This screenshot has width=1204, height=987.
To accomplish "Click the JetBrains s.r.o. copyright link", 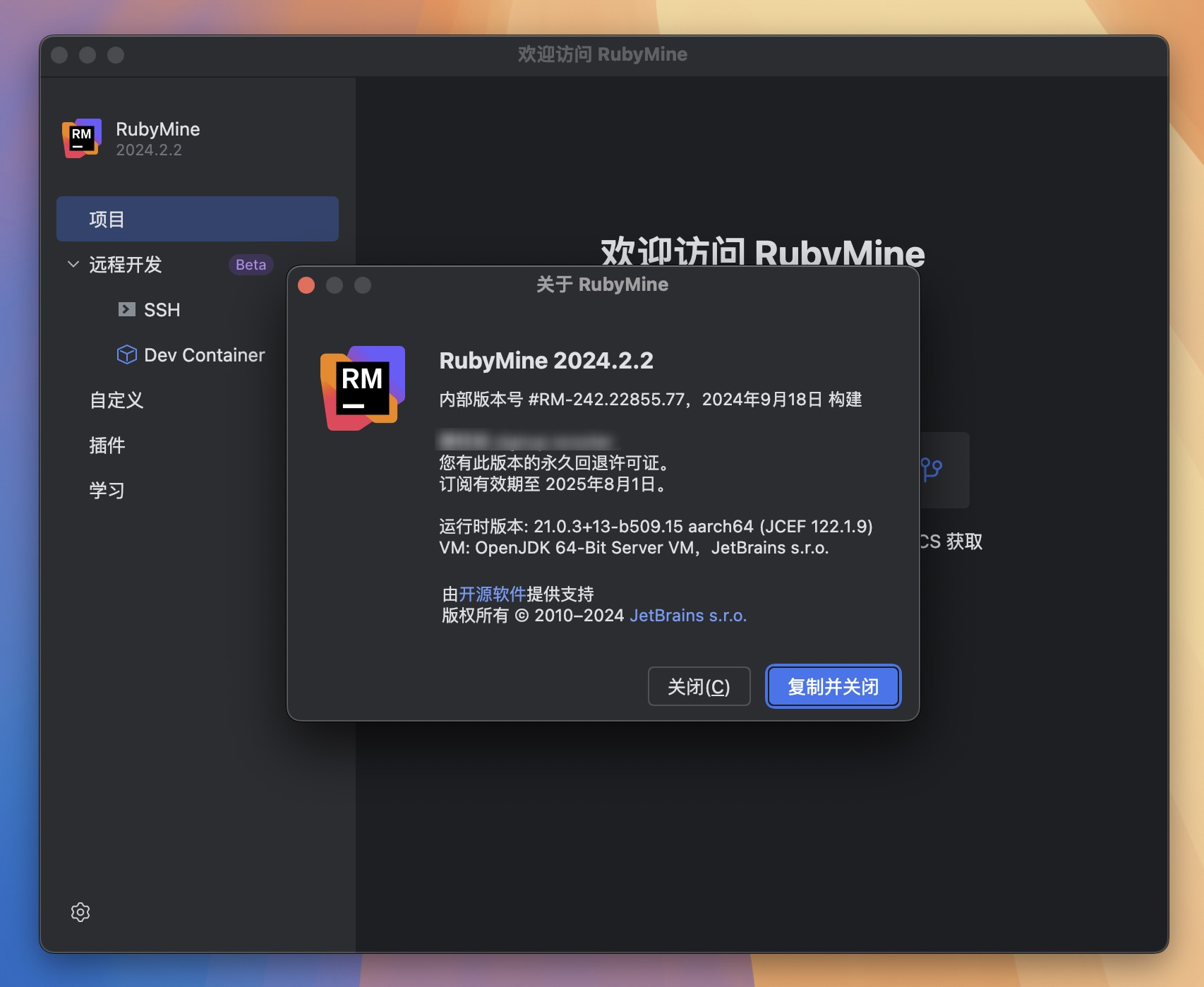I will click(x=687, y=615).
